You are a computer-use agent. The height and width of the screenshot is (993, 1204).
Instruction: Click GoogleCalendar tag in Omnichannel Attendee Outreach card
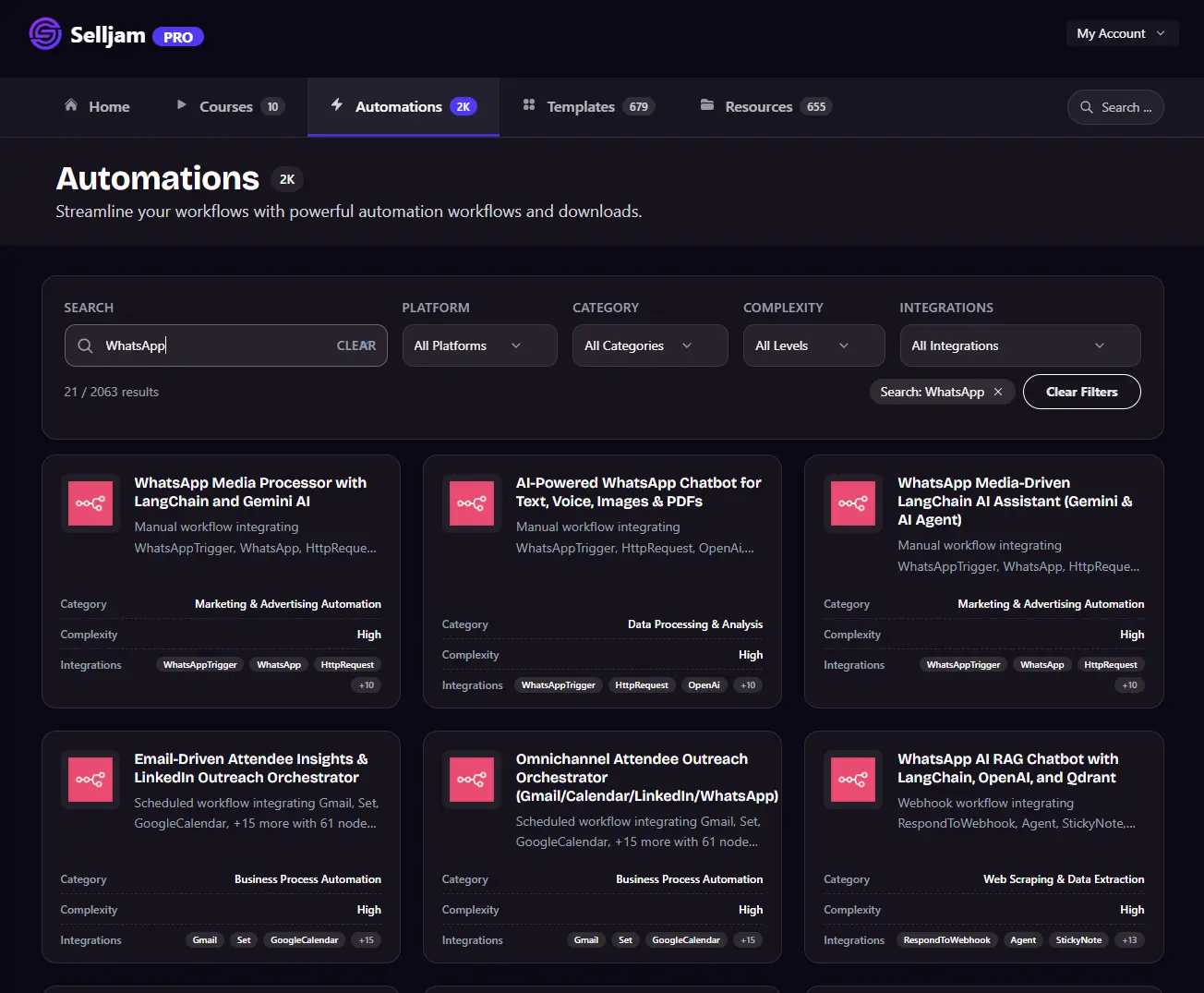click(686, 940)
